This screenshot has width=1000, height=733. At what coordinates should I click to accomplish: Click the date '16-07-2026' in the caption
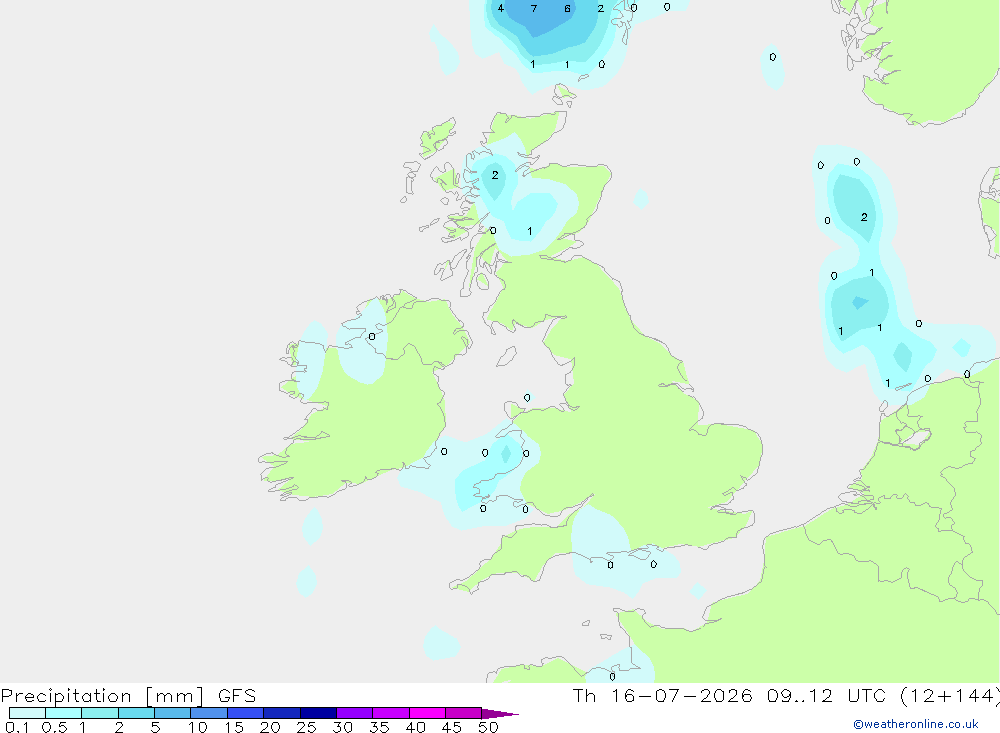[x=682, y=695]
